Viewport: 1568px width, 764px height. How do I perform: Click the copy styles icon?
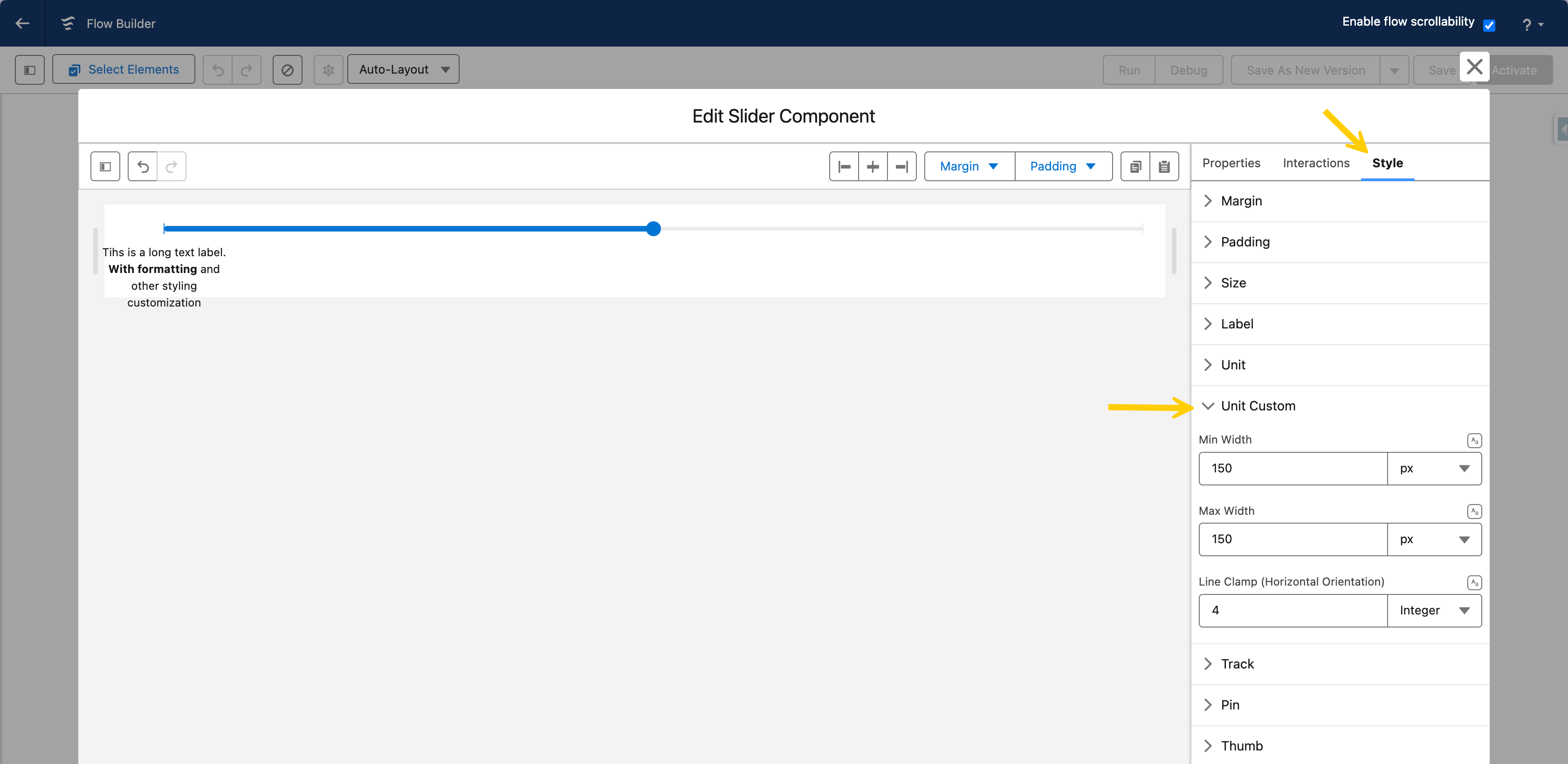pyautogui.click(x=1135, y=167)
